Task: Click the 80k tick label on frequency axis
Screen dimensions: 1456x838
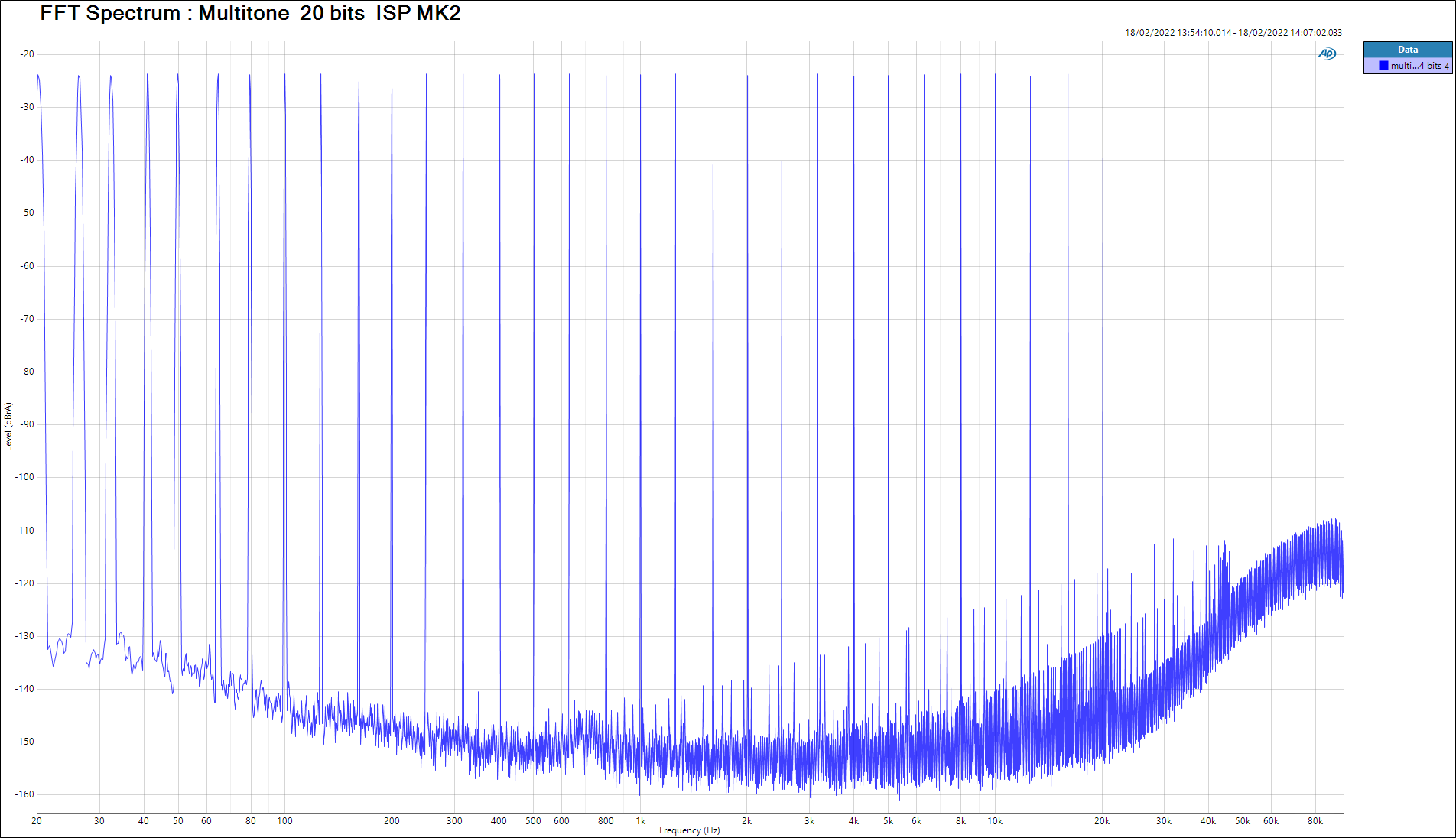Action: click(1315, 821)
